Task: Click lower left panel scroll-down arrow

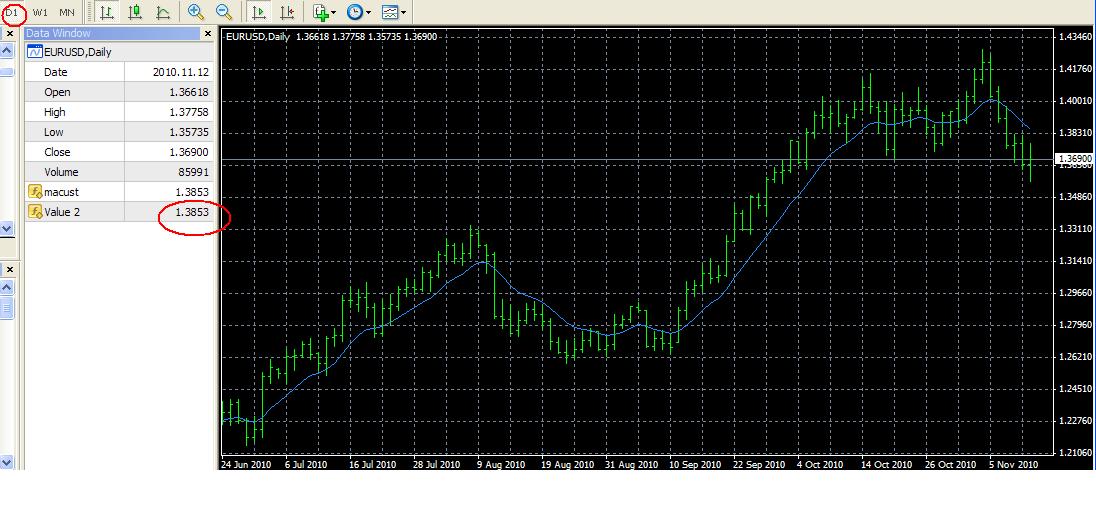Action: click(7, 461)
